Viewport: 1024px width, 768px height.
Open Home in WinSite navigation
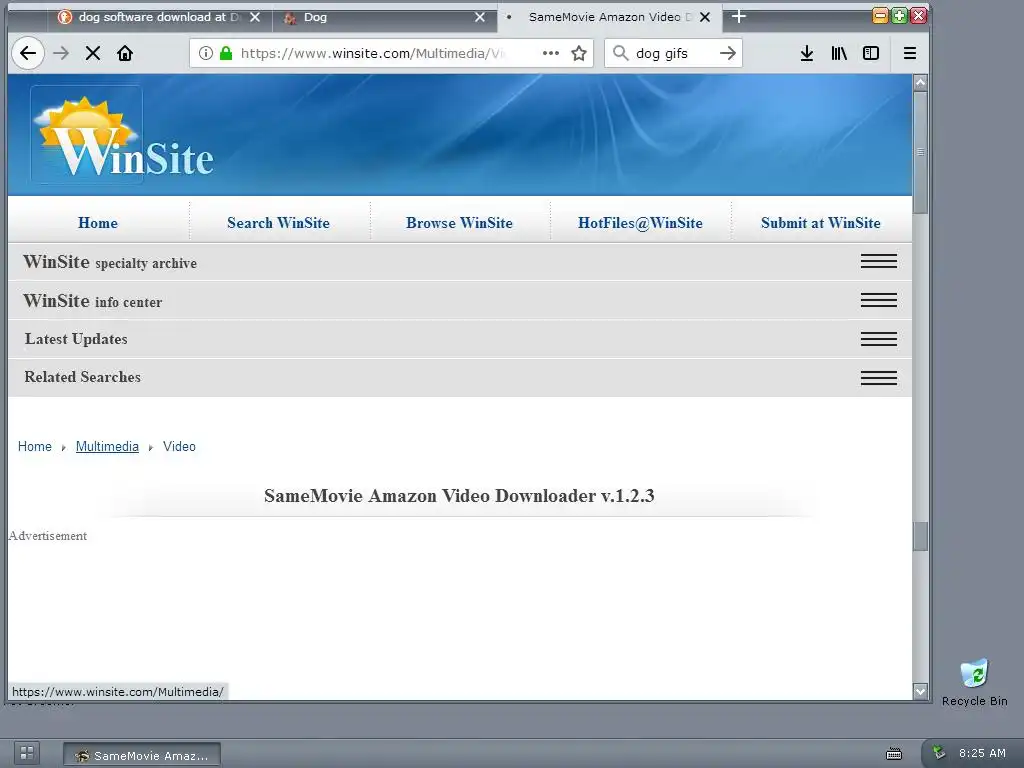[98, 223]
